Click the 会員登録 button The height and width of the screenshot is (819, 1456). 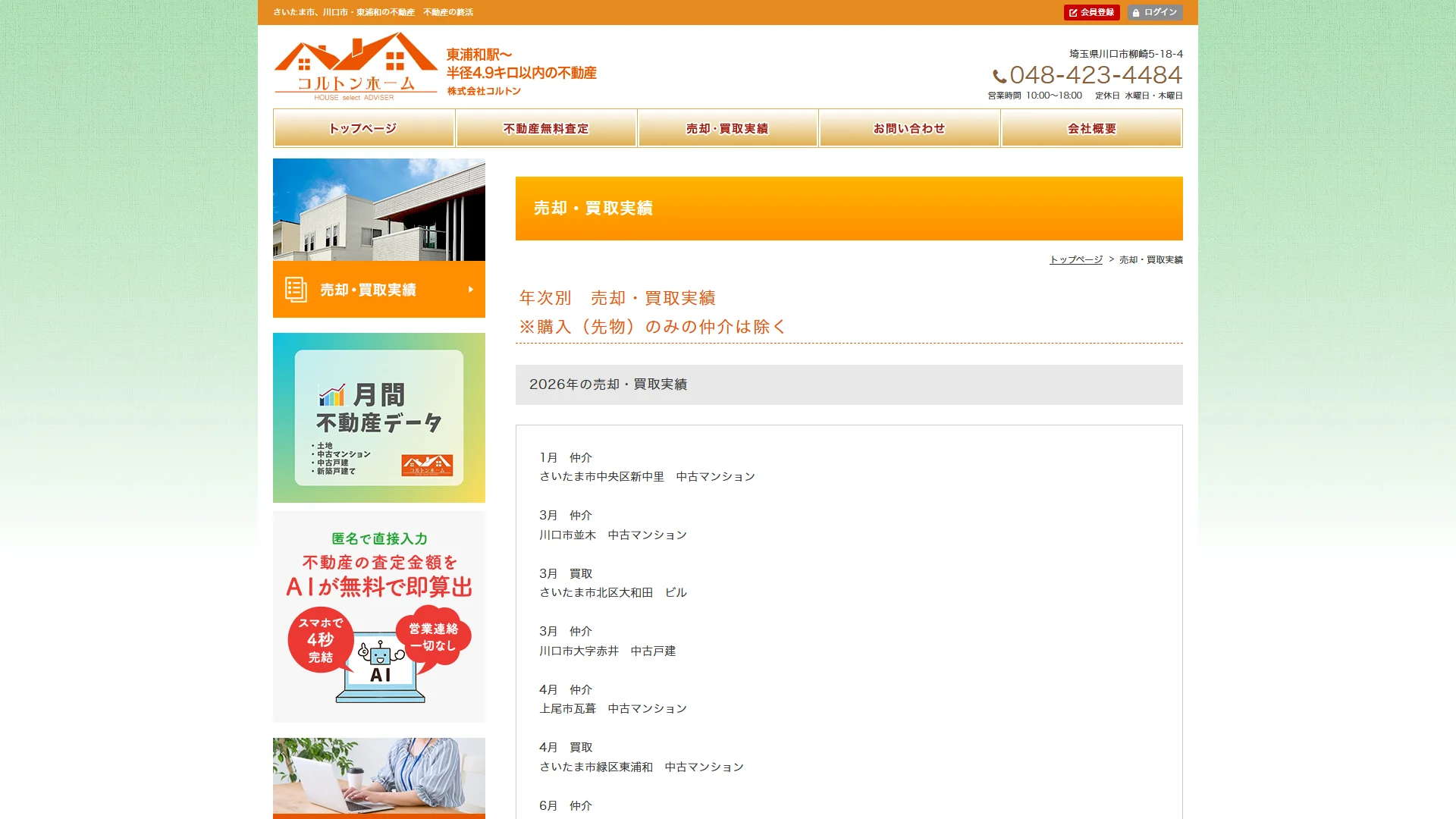(x=1091, y=12)
